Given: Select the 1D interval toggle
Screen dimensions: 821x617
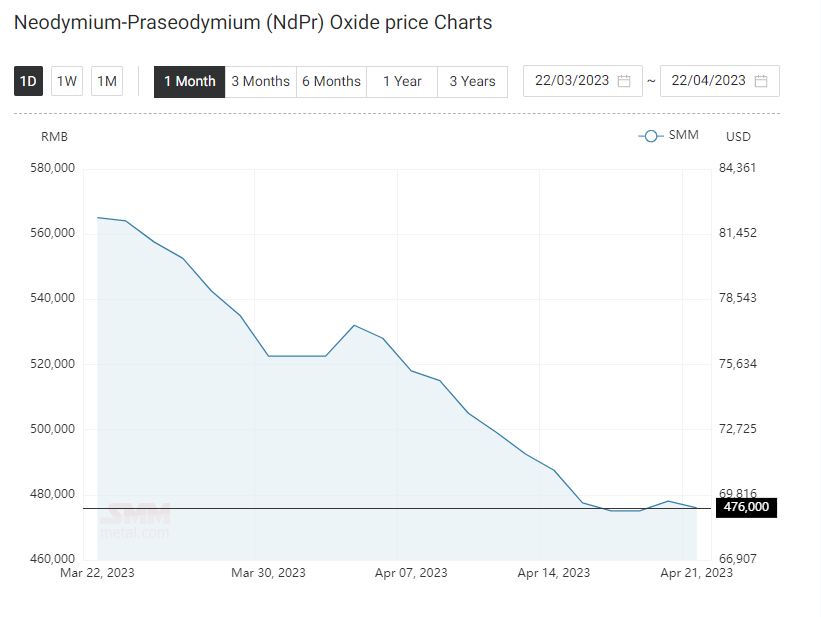Looking at the screenshot, I should (28, 81).
